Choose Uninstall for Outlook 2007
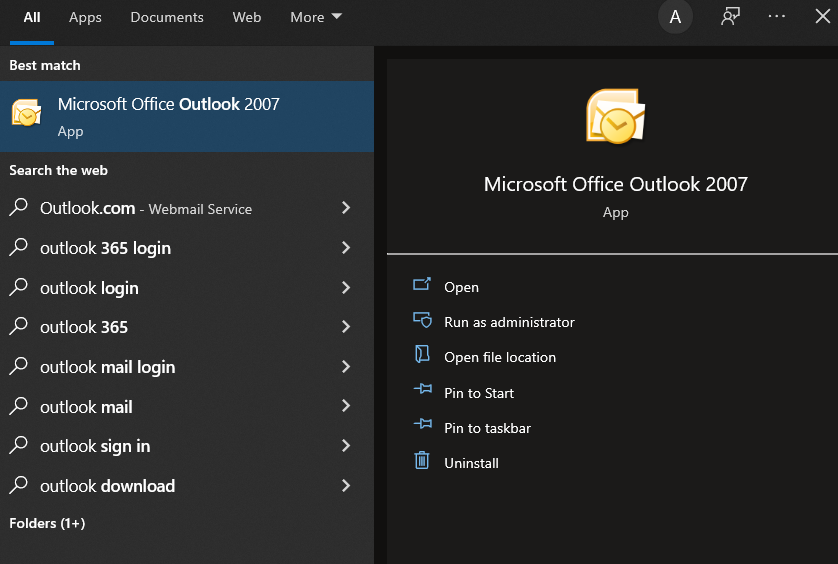 click(471, 463)
